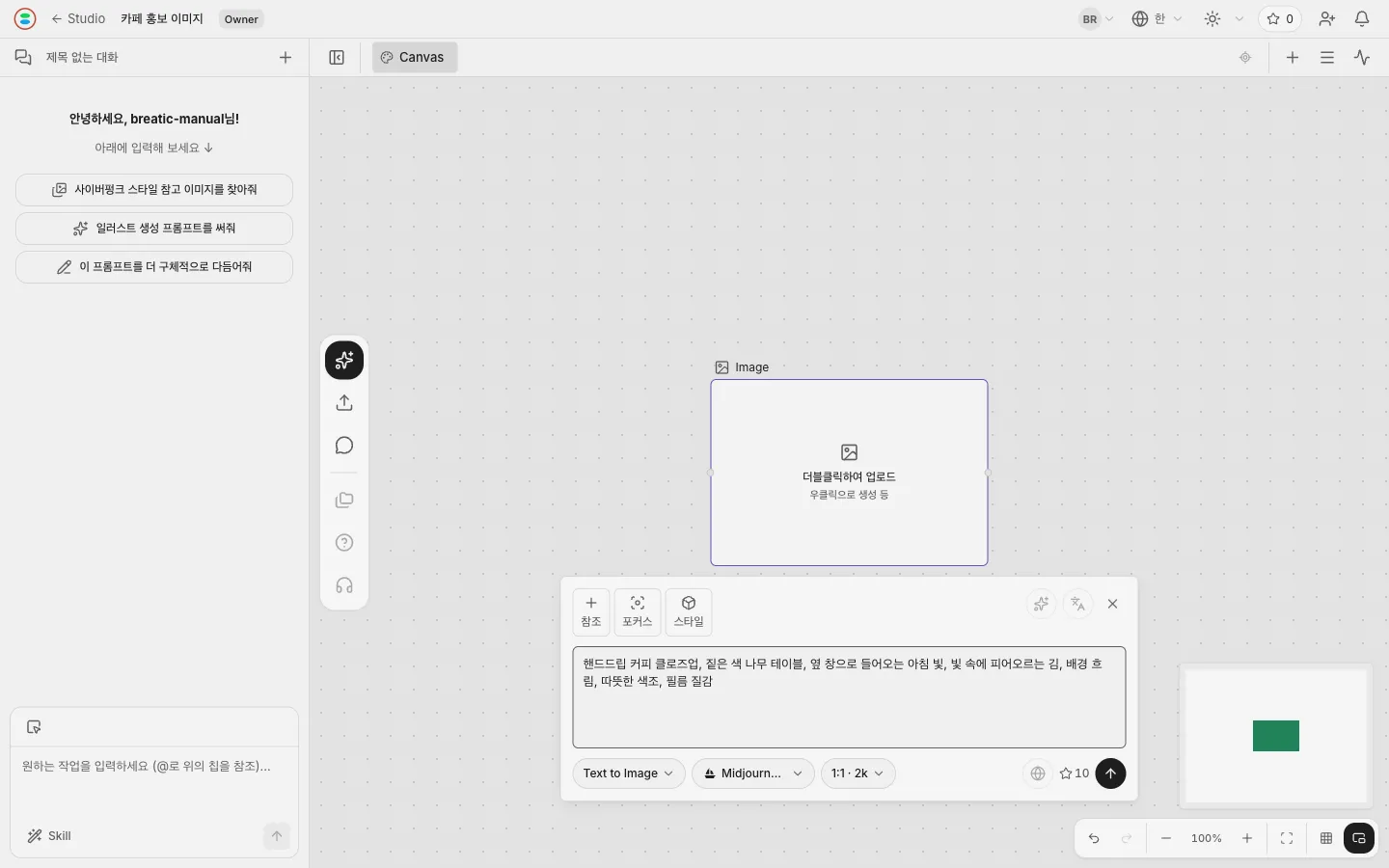Click the upload tool icon

pyautogui.click(x=344, y=403)
